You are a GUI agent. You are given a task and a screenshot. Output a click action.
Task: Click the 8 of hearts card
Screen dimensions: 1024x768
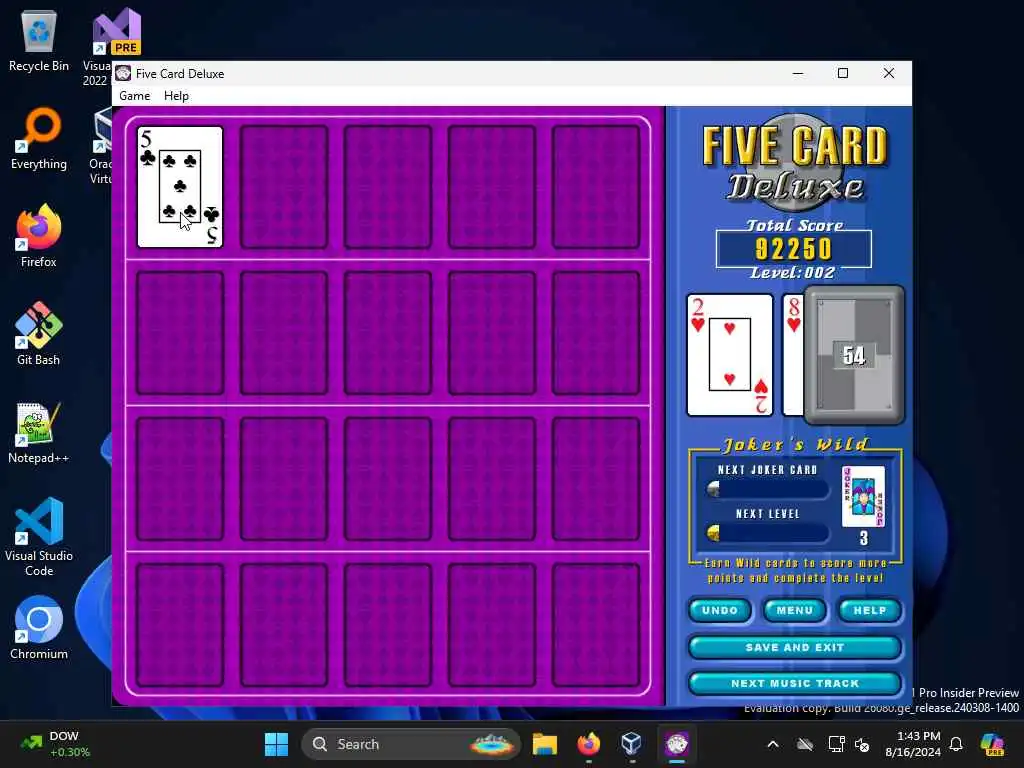pos(793,355)
